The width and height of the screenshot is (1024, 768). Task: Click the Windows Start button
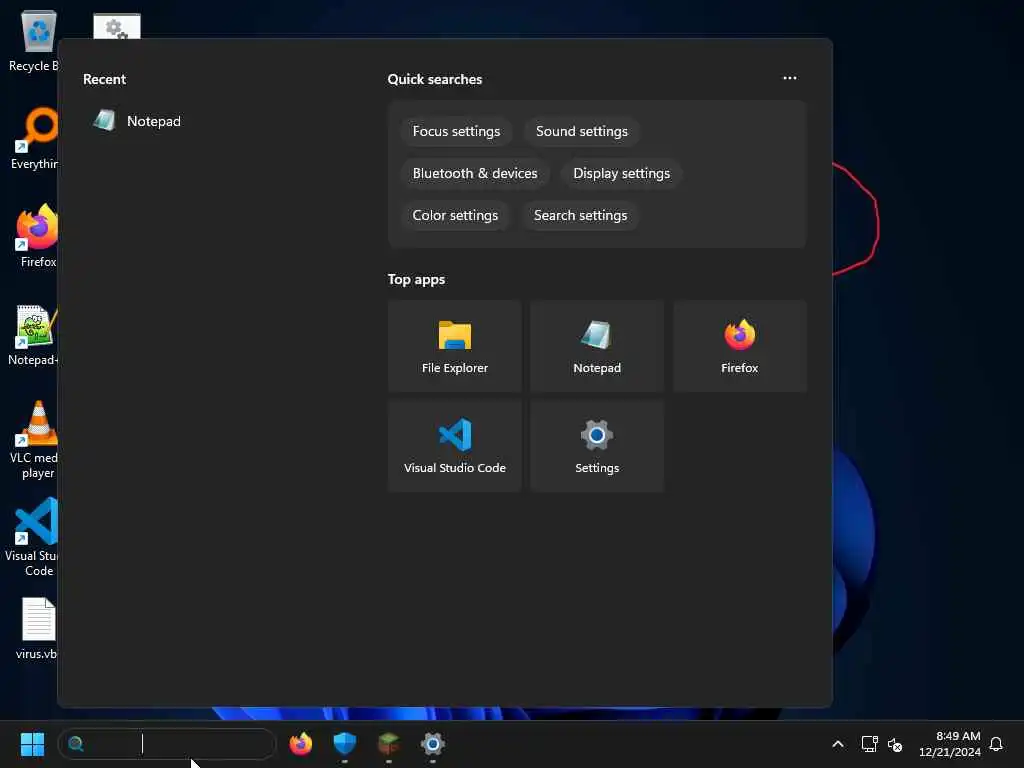32,744
